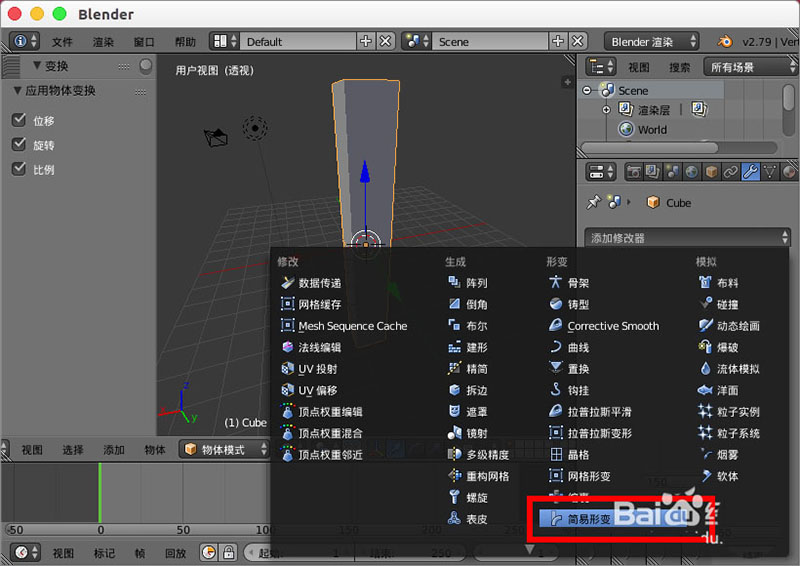This screenshot has width=800, height=566.
Task: Choose the 洋面 ocean modifier
Action: pos(718,390)
